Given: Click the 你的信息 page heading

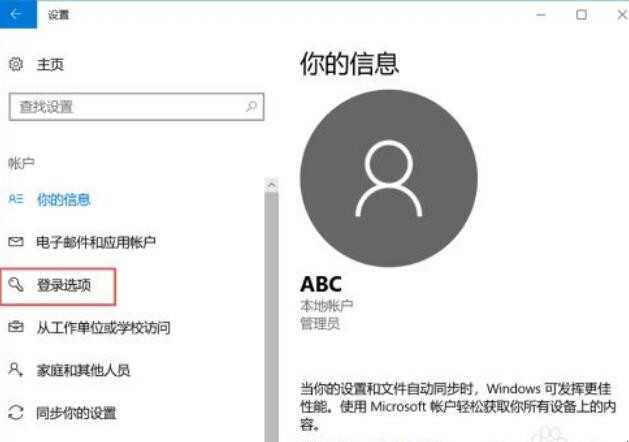Looking at the screenshot, I should coord(349,64).
